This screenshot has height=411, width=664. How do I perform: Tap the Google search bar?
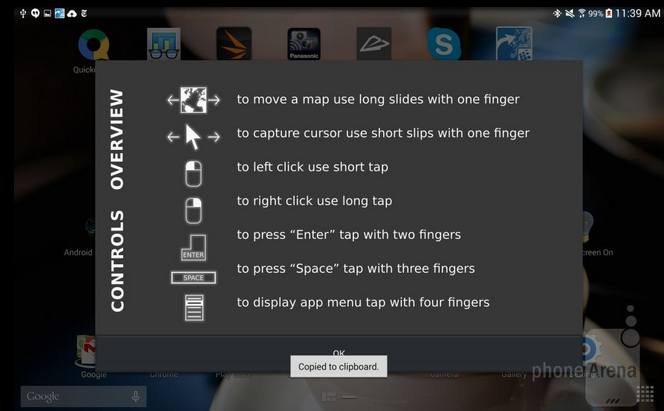click(83, 397)
